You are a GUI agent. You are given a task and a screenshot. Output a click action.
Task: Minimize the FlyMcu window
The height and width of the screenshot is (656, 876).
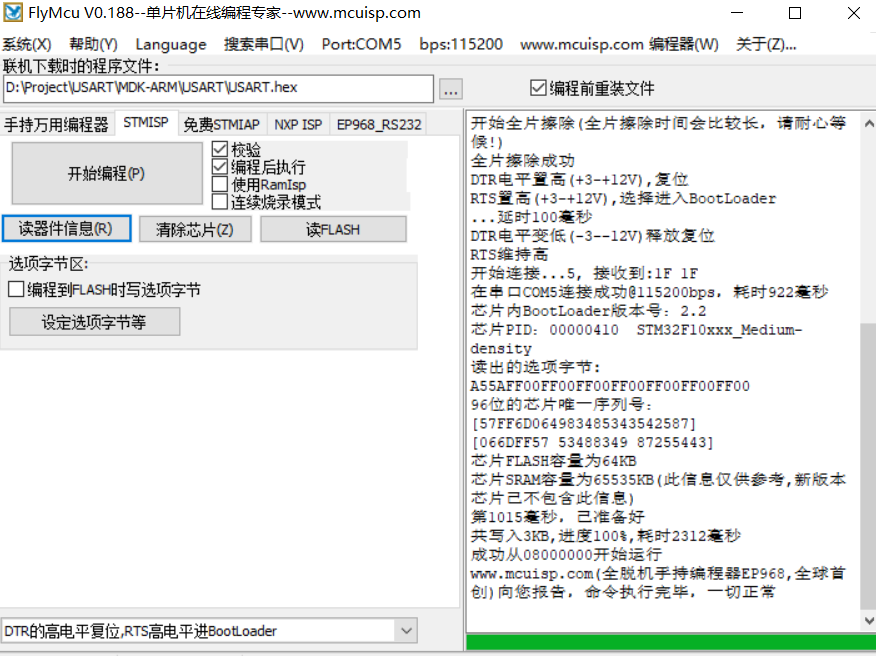737,13
